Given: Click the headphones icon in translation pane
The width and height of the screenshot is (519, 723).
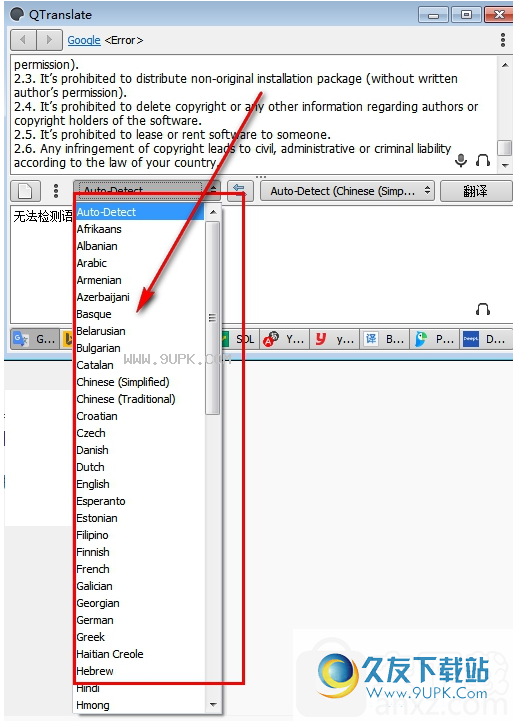Looking at the screenshot, I should click(x=483, y=309).
